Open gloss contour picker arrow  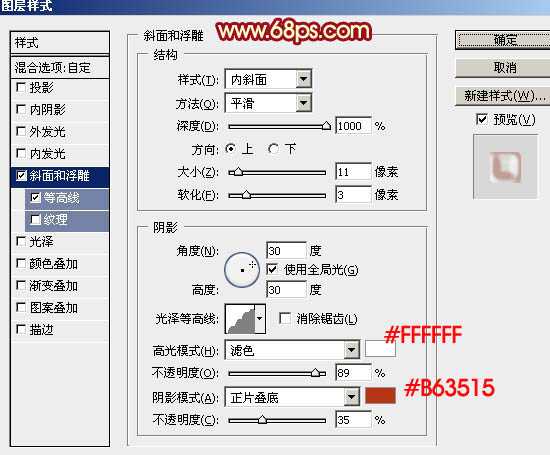[260, 319]
